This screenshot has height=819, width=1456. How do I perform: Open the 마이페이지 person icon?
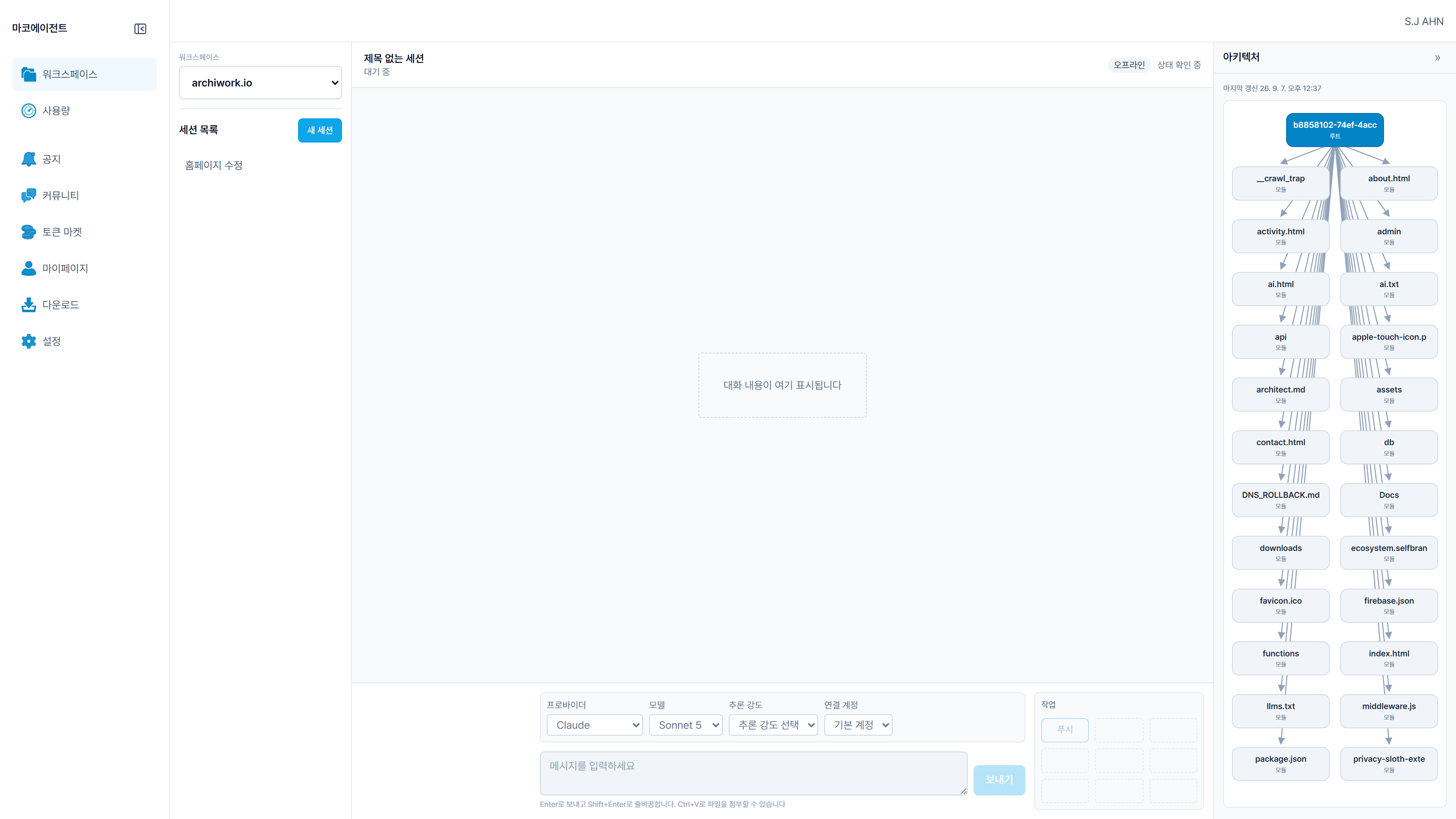28,268
